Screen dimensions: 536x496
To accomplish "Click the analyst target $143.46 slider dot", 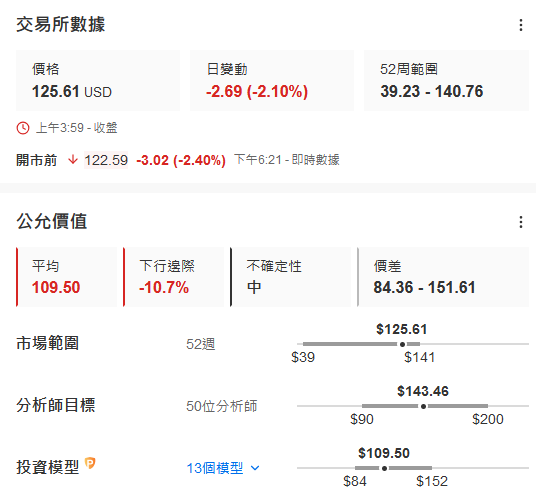I will pyautogui.click(x=423, y=406).
